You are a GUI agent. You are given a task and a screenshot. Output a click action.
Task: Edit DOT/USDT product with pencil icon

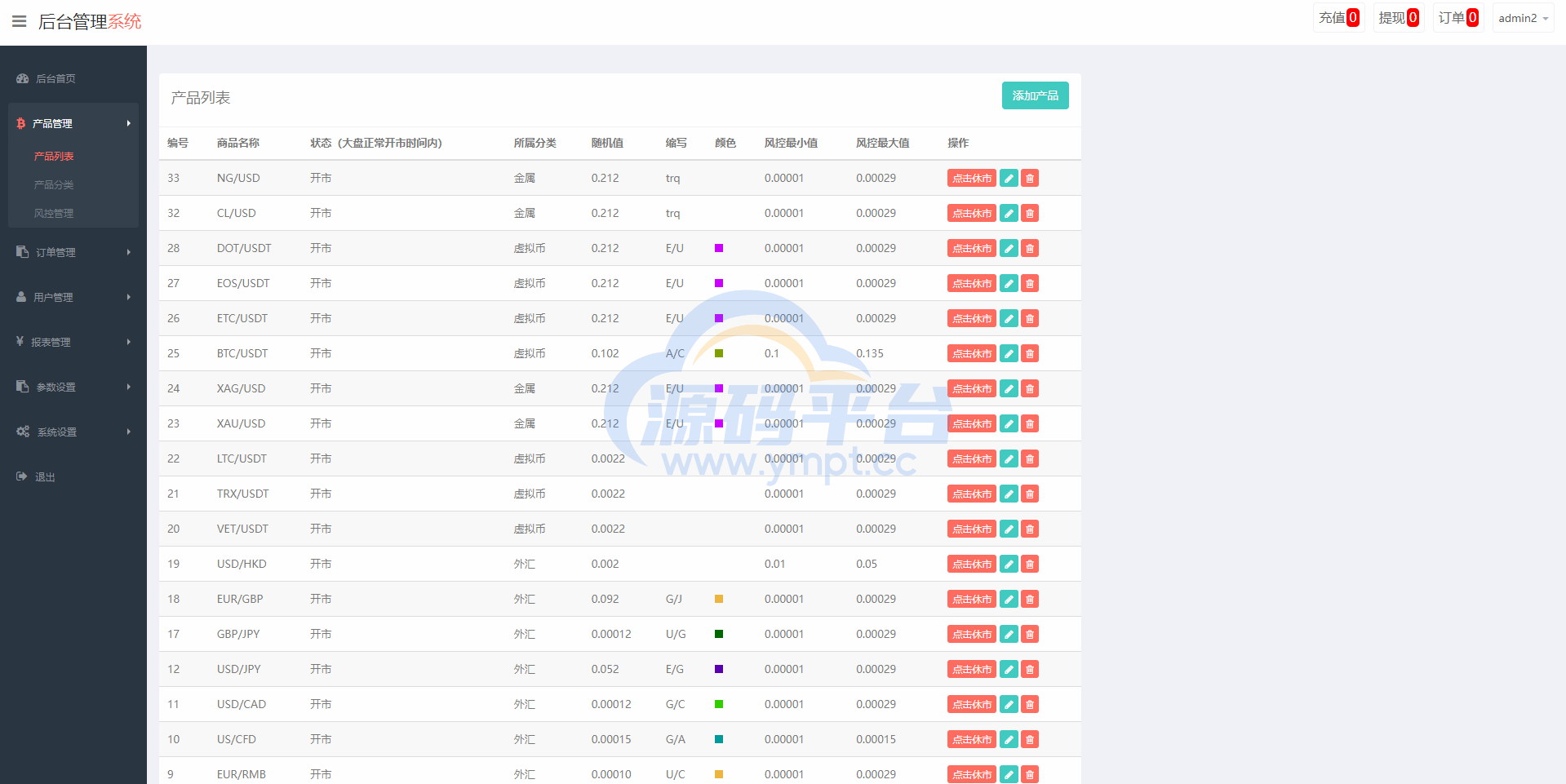pyautogui.click(x=1009, y=248)
